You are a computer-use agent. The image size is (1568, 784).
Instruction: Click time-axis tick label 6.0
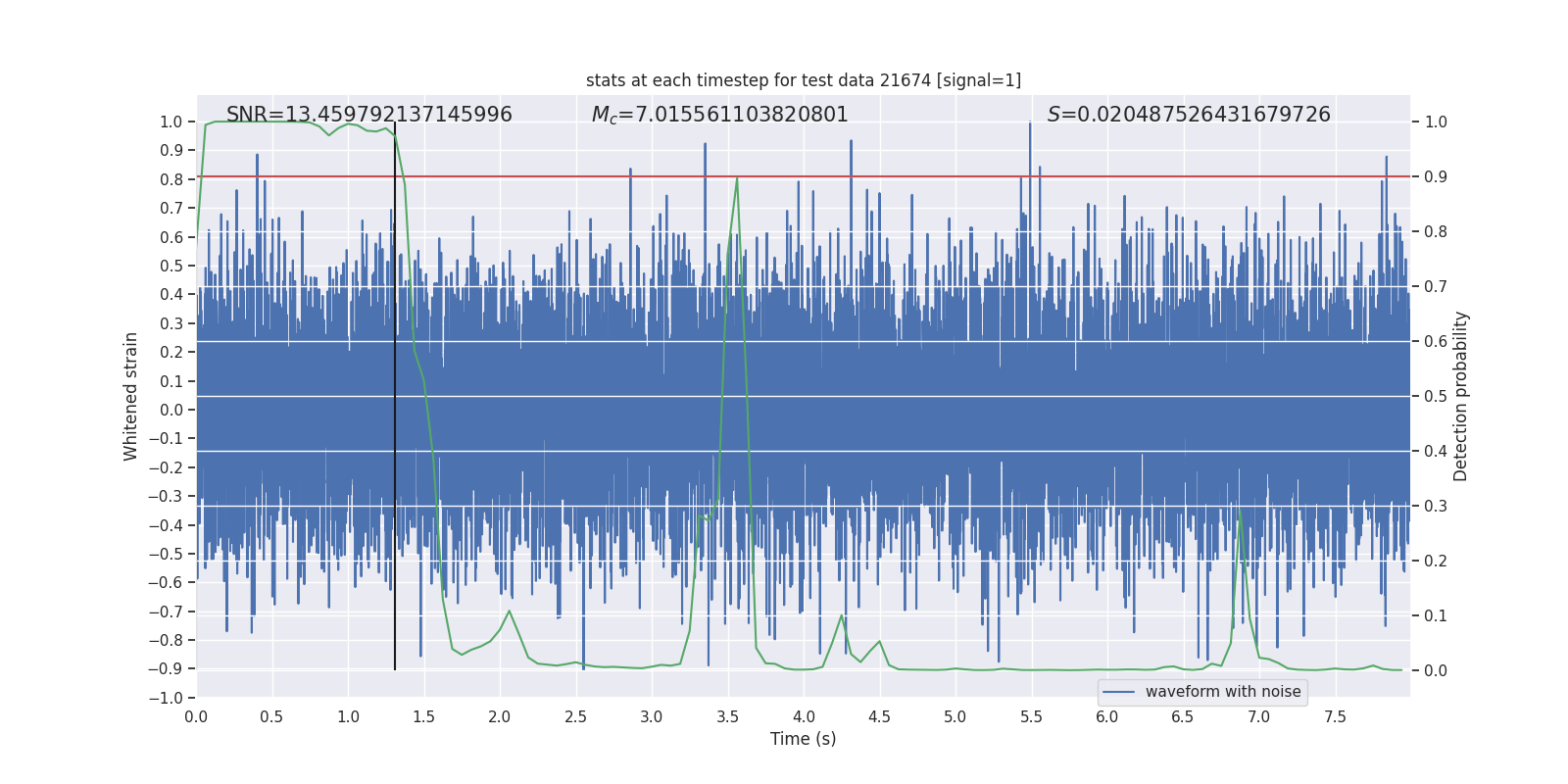point(1107,716)
